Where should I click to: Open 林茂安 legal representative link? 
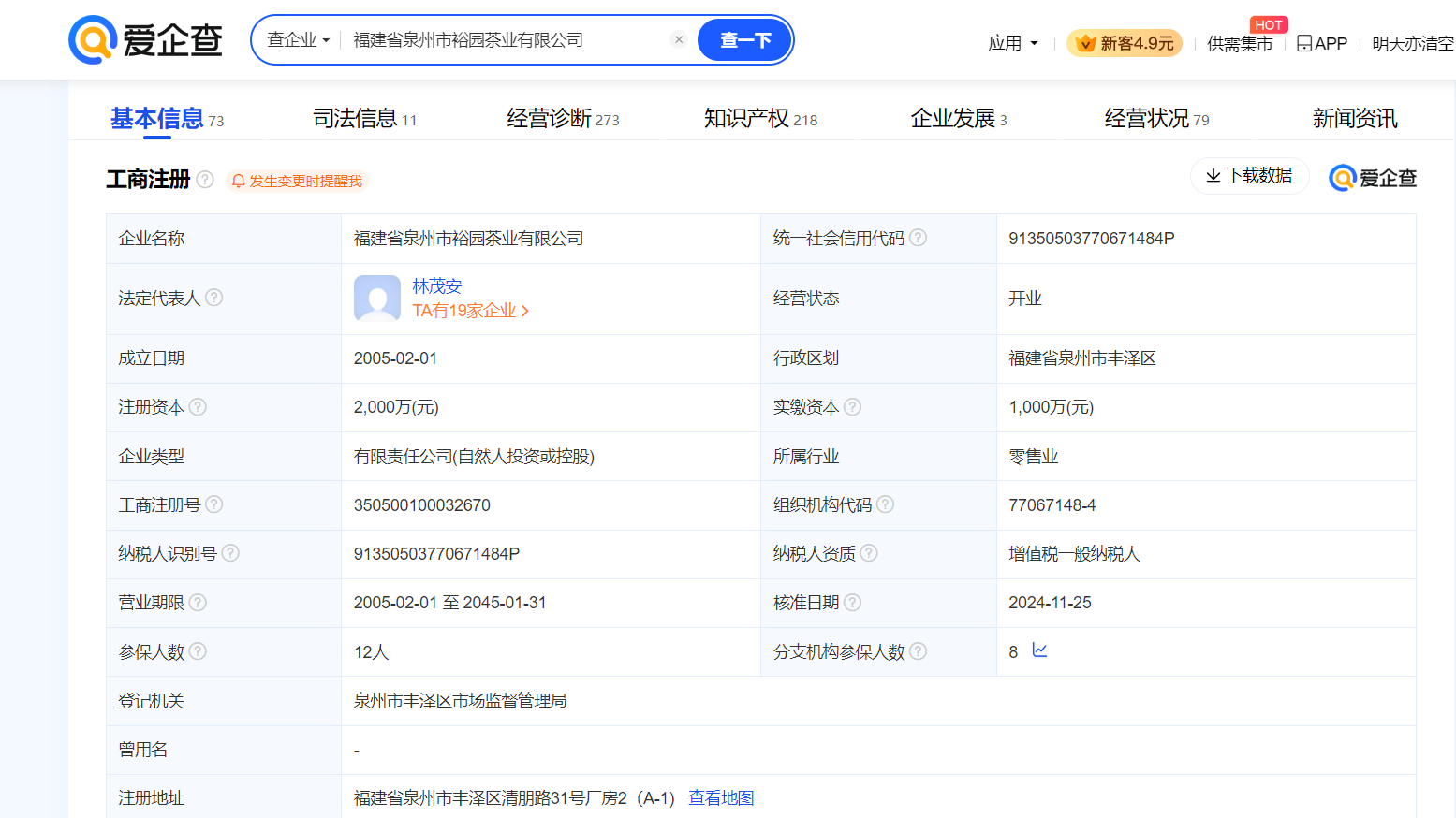(436, 286)
